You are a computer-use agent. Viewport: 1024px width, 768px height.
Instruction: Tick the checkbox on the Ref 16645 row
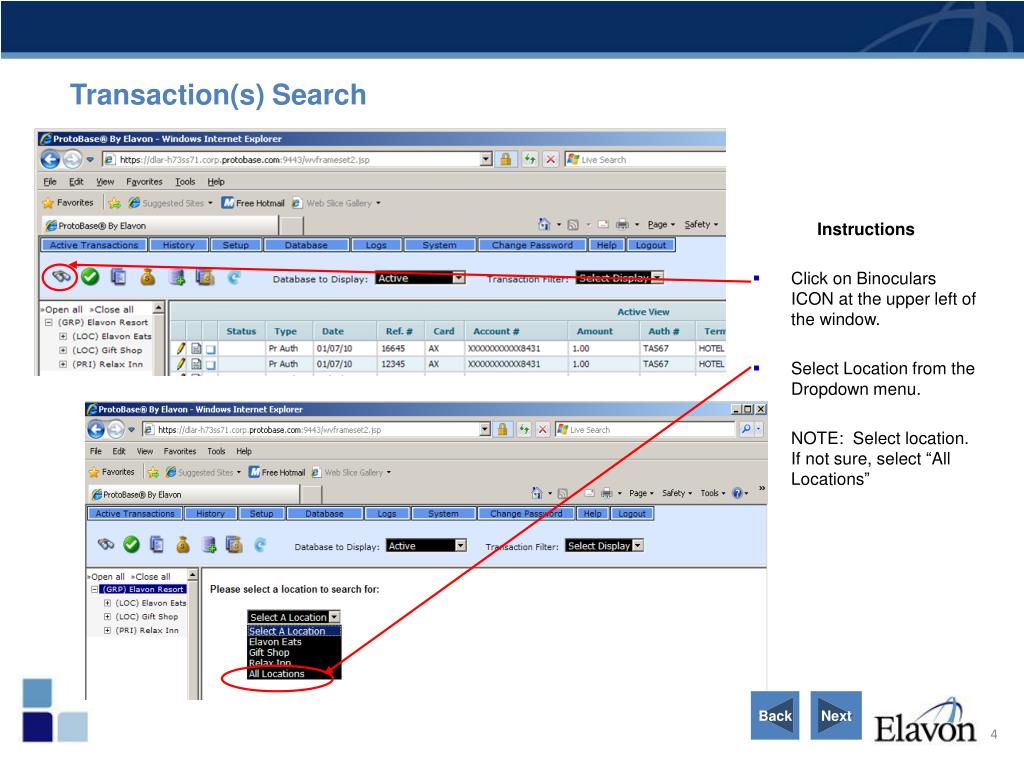211,349
